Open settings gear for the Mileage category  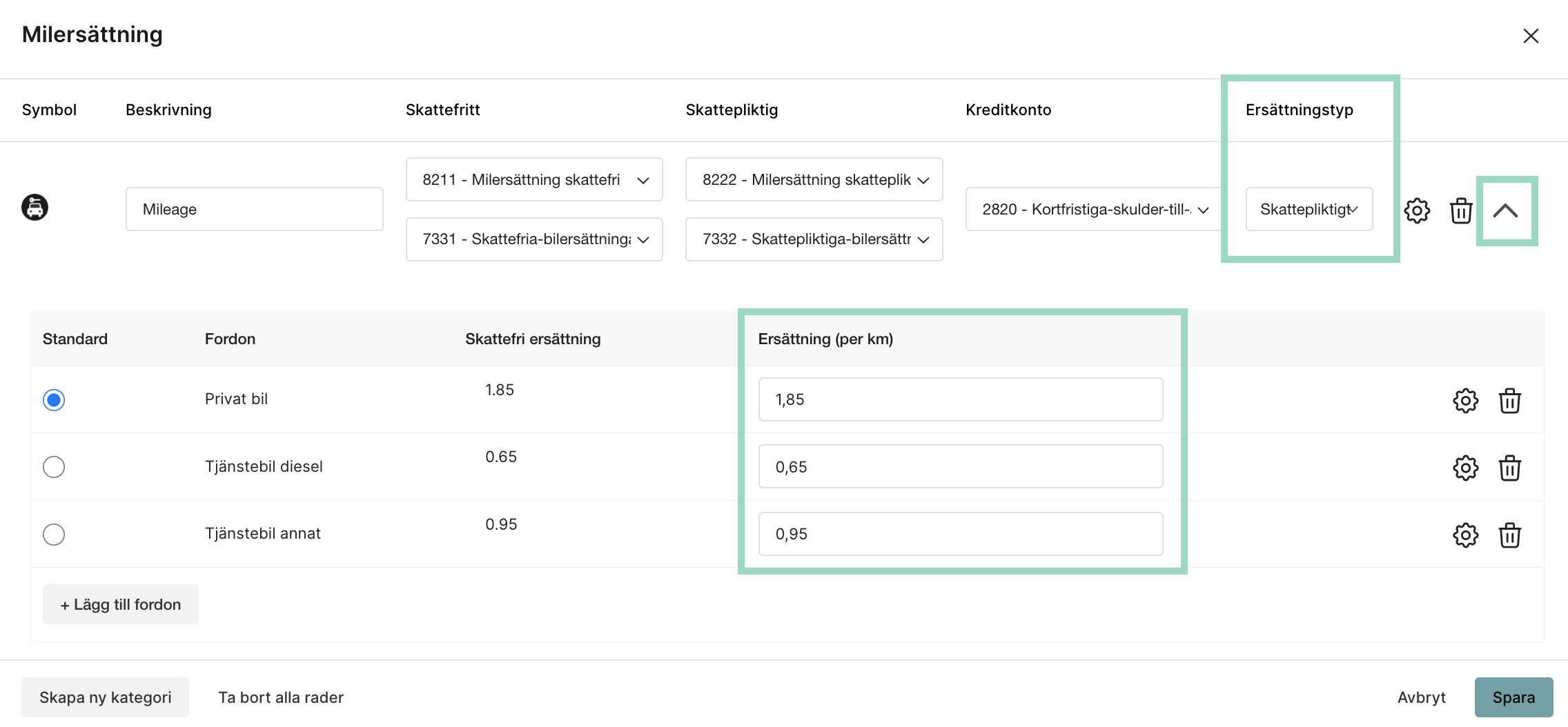[x=1417, y=210]
